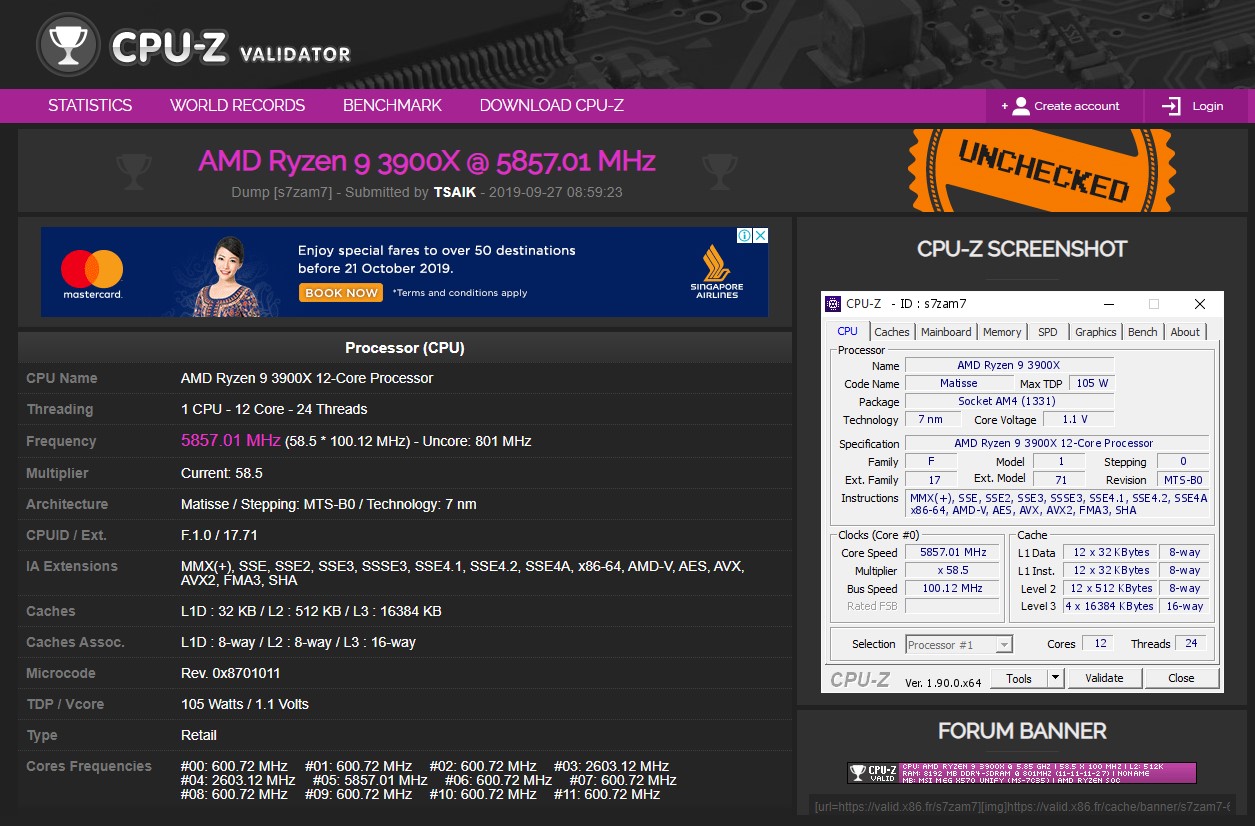Click the Create account person icon
This screenshot has height=826, width=1255.
(1021, 105)
